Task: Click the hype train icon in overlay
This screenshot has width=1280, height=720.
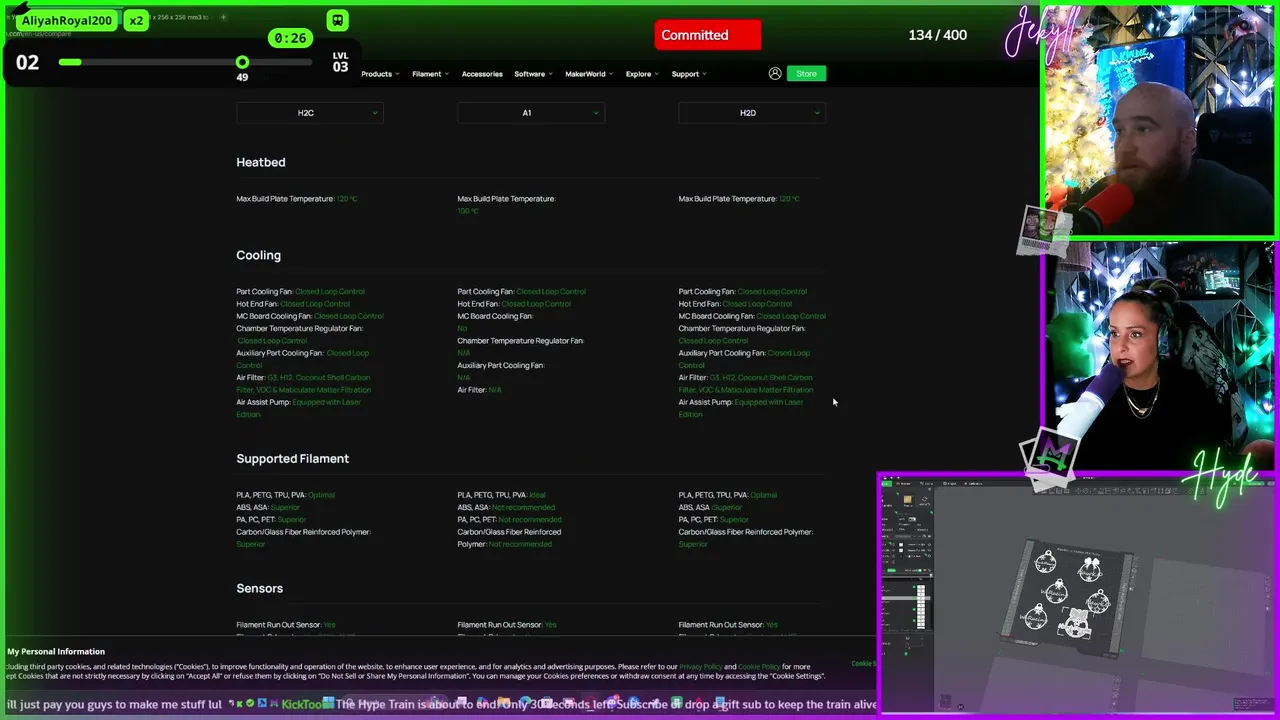Action: [338, 20]
